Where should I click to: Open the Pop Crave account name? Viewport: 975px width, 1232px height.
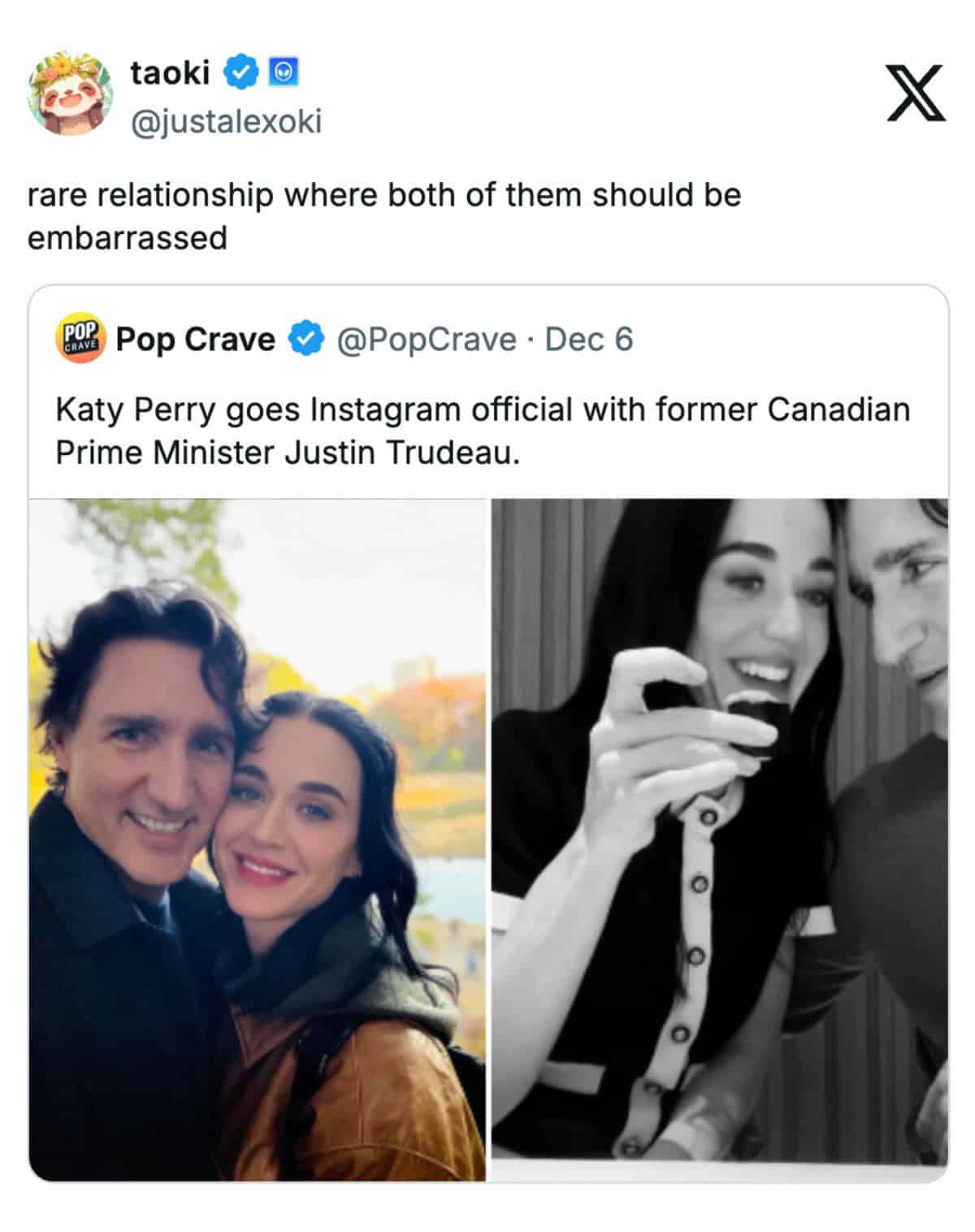[x=195, y=339]
